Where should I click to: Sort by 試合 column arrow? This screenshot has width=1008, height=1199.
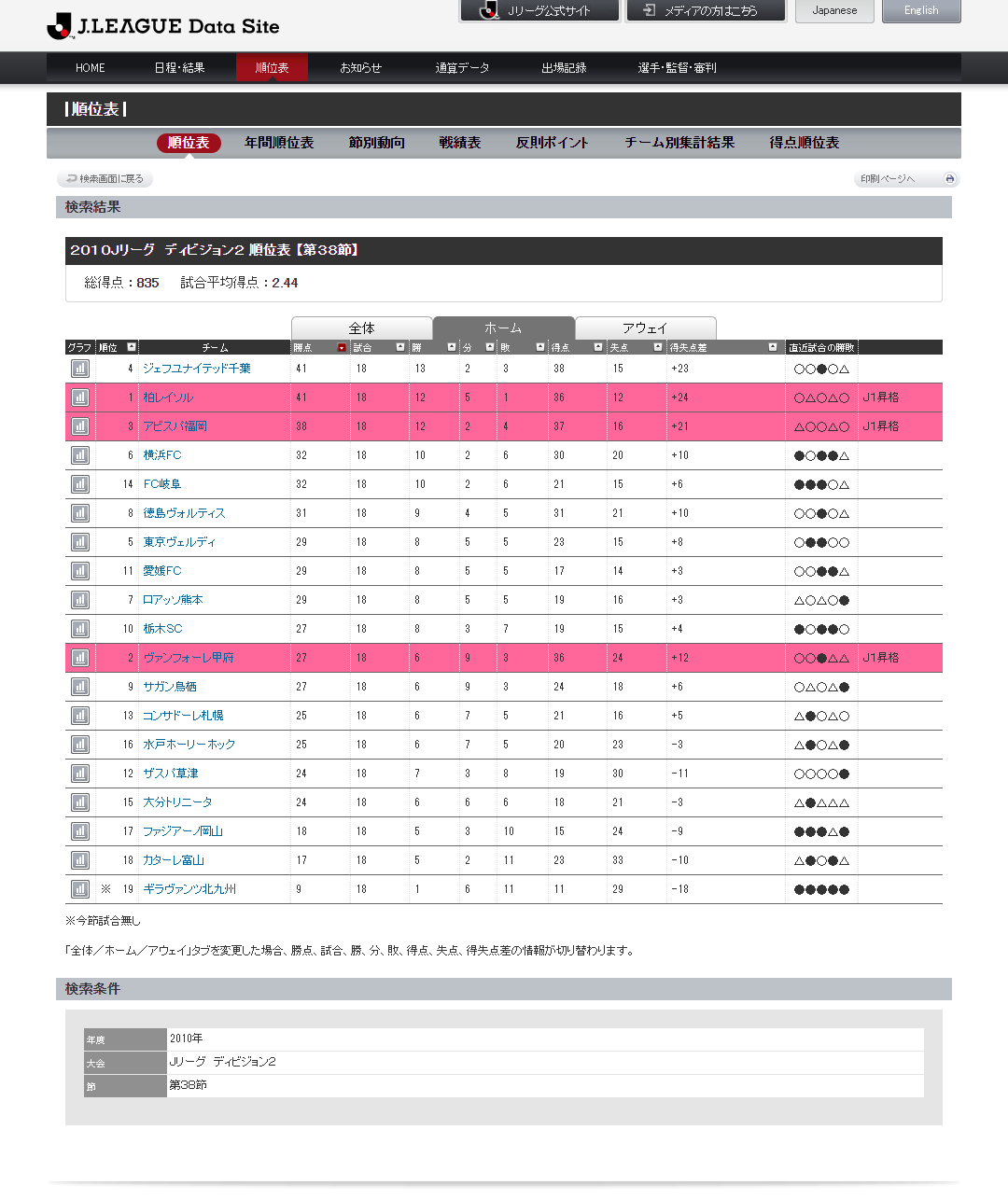[400, 347]
